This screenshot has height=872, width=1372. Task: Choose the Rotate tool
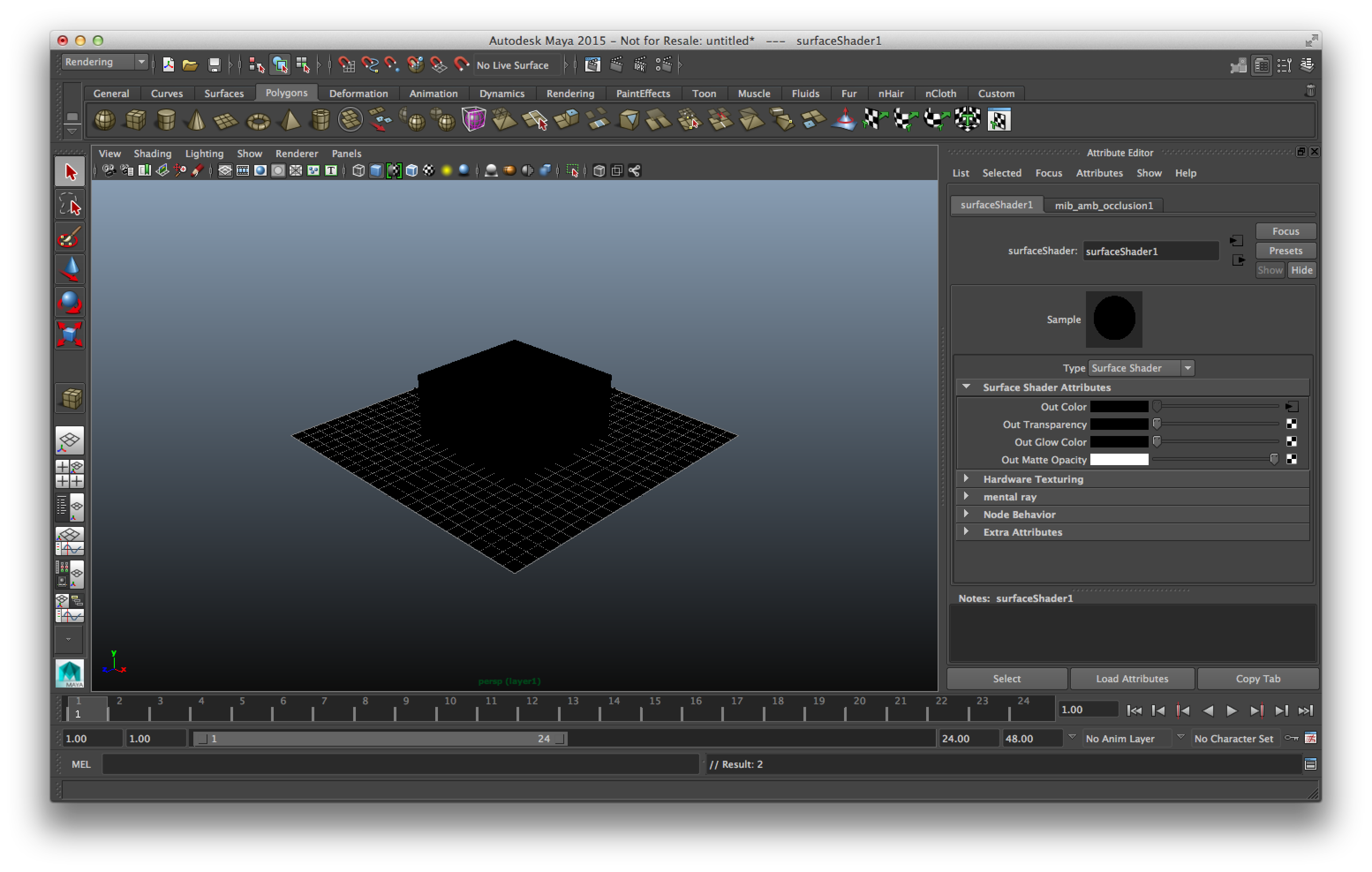tap(70, 302)
